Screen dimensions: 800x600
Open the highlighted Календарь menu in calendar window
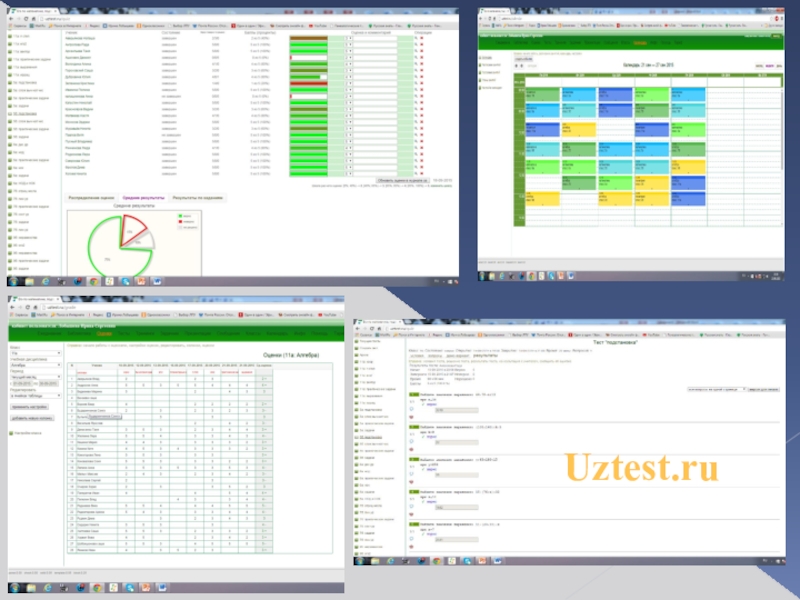pos(640,43)
